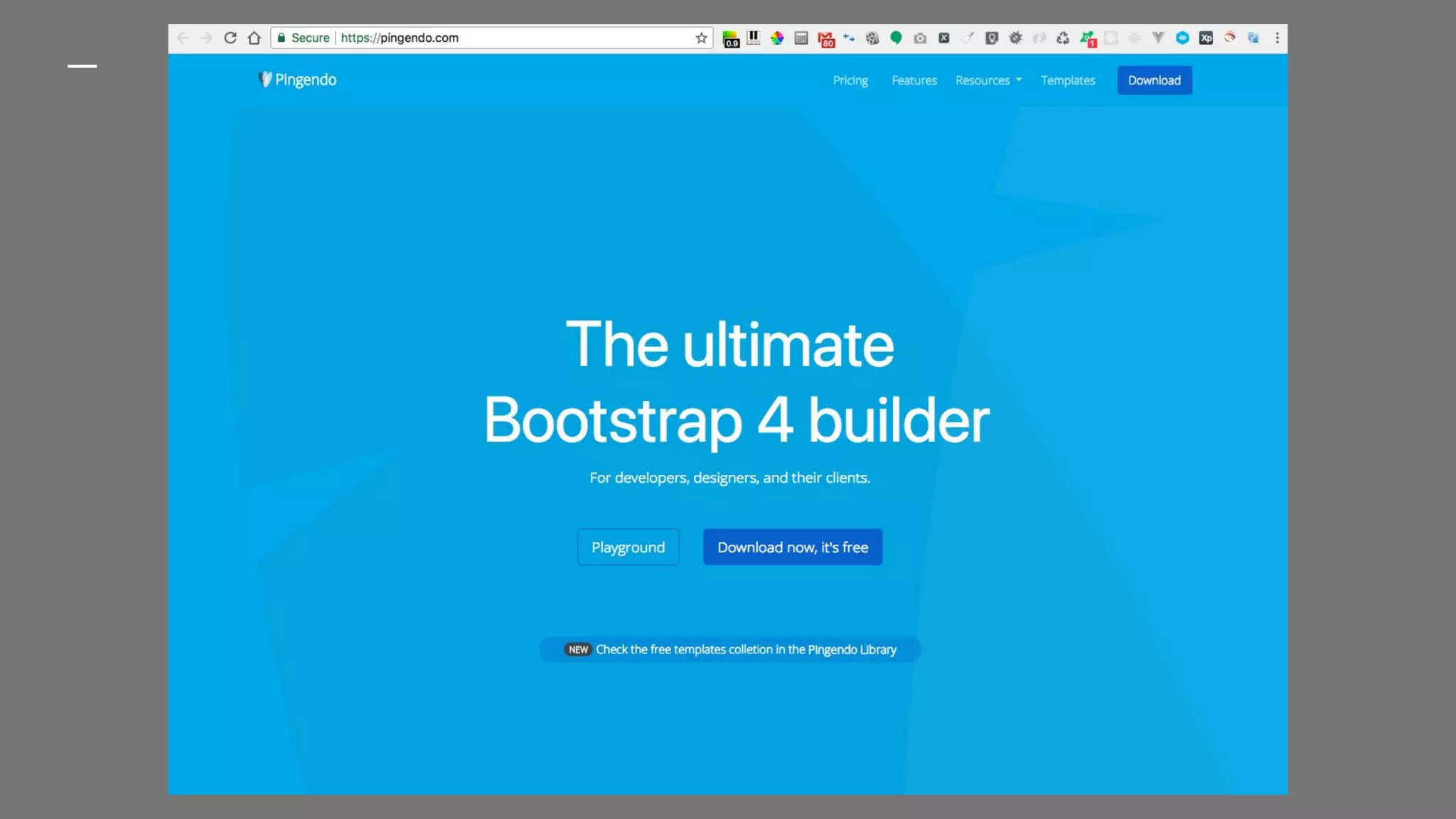Click the Pingendo Library templates announcement
Image resolution: width=1456 pixels, height=819 pixels.
[x=730, y=649]
